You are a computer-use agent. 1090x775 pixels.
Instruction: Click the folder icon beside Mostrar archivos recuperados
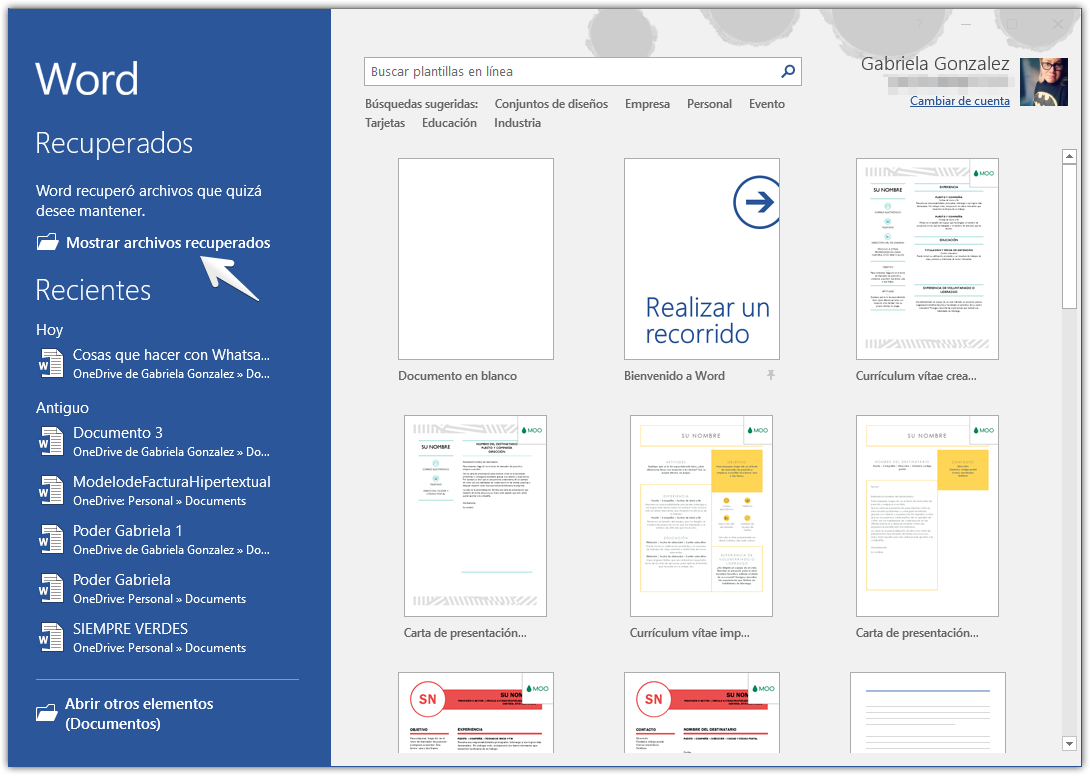point(47,242)
